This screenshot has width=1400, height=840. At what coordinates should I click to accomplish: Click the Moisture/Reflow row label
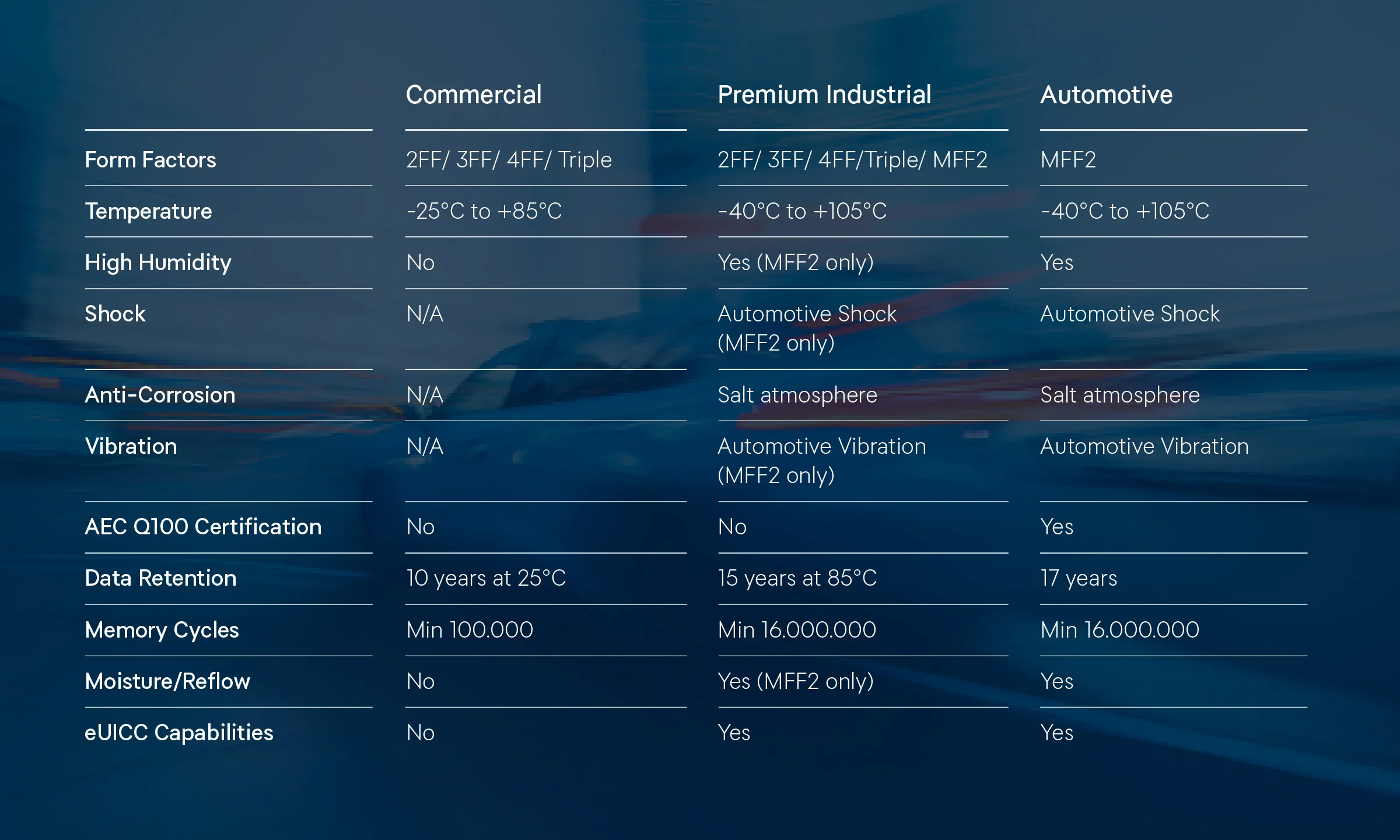(x=167, y=681)
